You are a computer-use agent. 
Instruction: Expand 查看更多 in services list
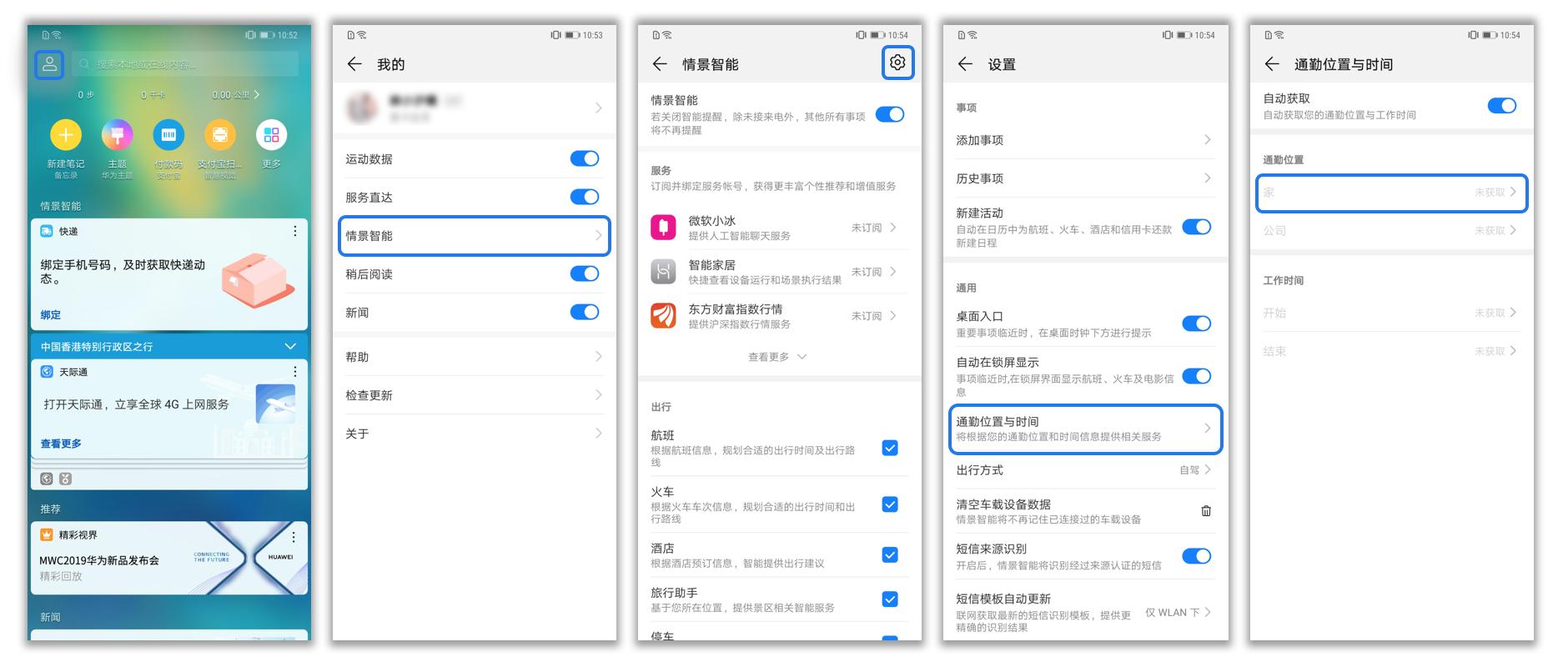pyautogui.click(x=777, y=357)
